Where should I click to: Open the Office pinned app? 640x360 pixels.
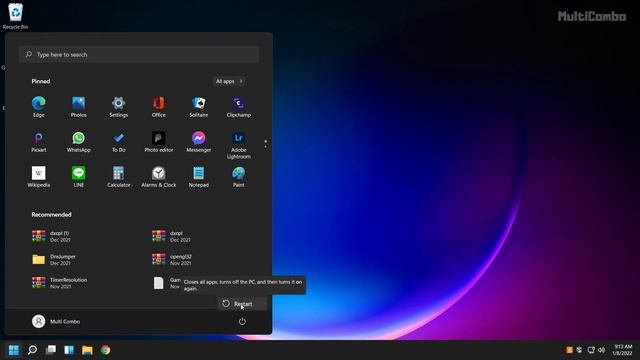click(x=159, y=107)
